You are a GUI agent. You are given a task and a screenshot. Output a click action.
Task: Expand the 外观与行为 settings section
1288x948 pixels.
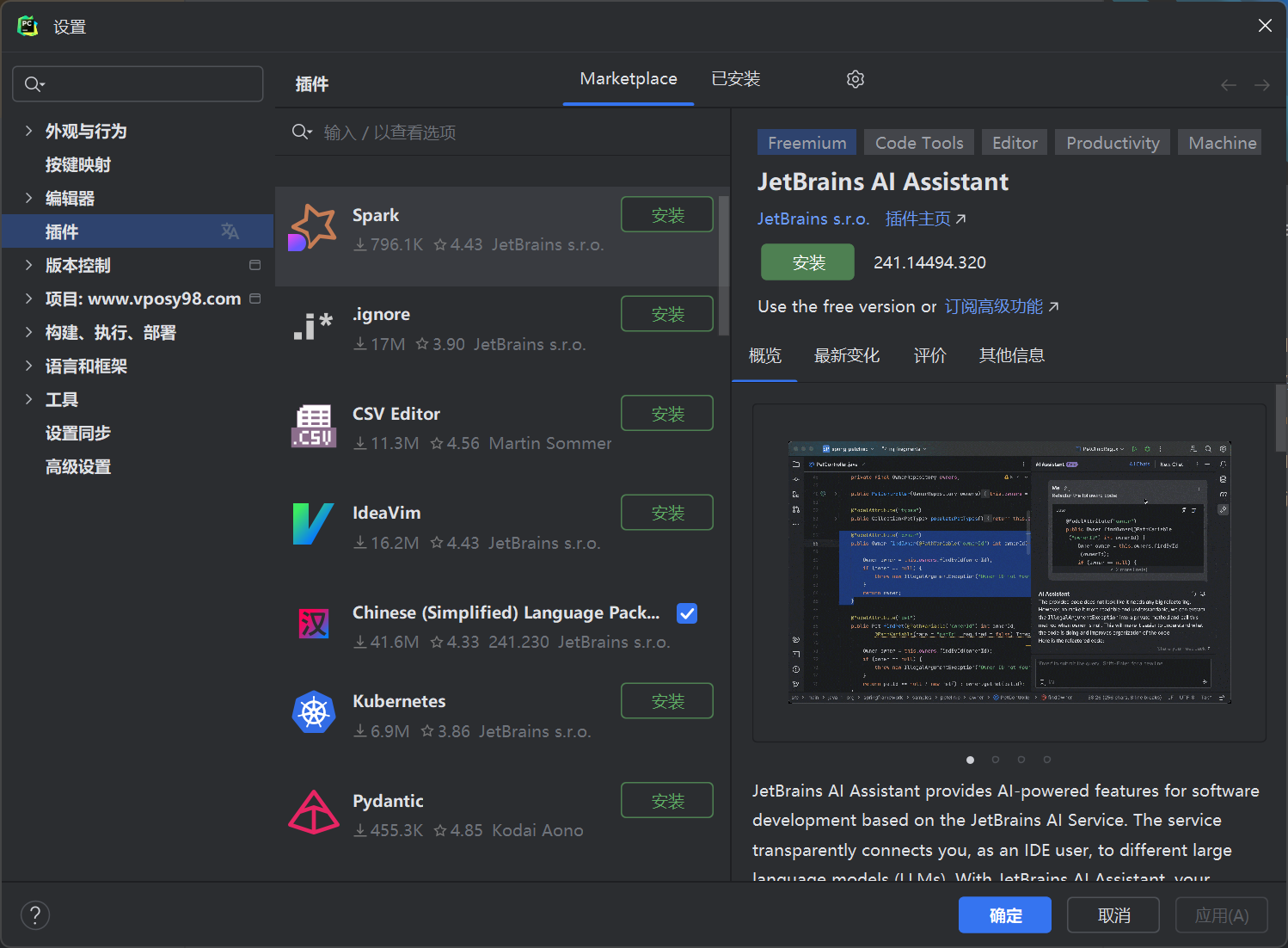(x=29, y=131)
